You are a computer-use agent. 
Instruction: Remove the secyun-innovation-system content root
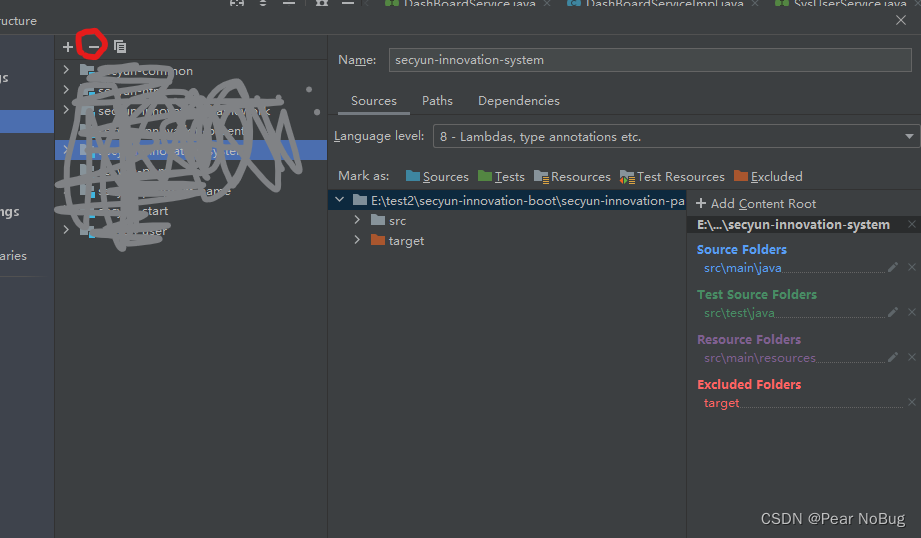[912, 224]
